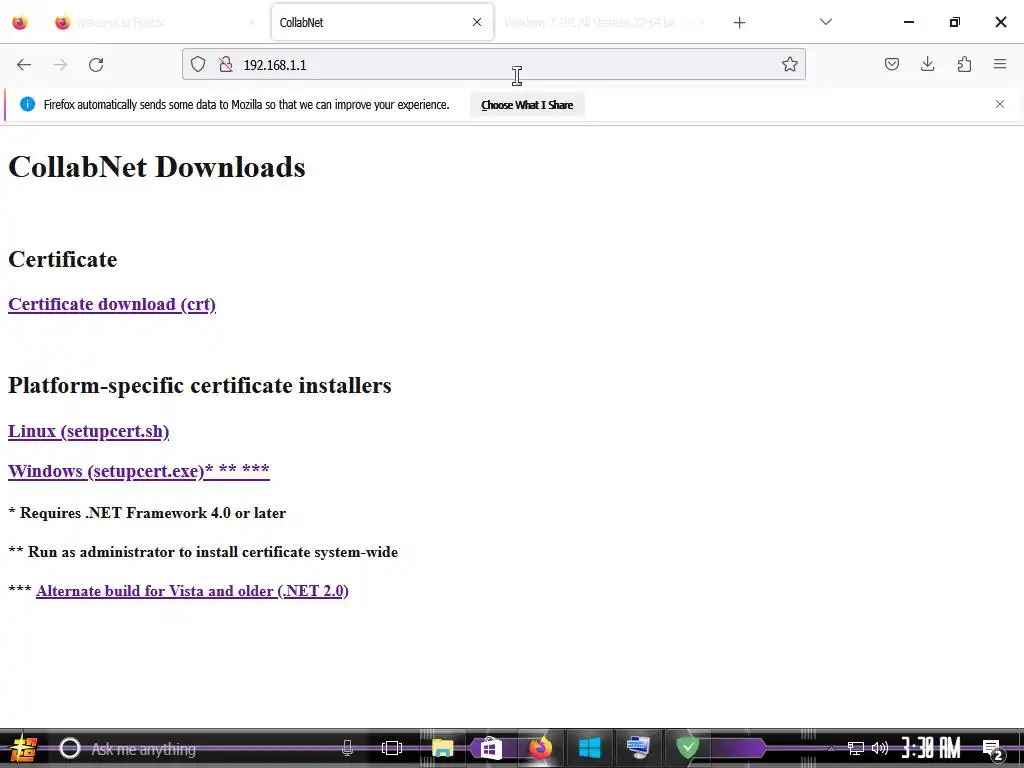Minimize the Firefox window
Screen dimensions: 1024x768
pos(908,22)
